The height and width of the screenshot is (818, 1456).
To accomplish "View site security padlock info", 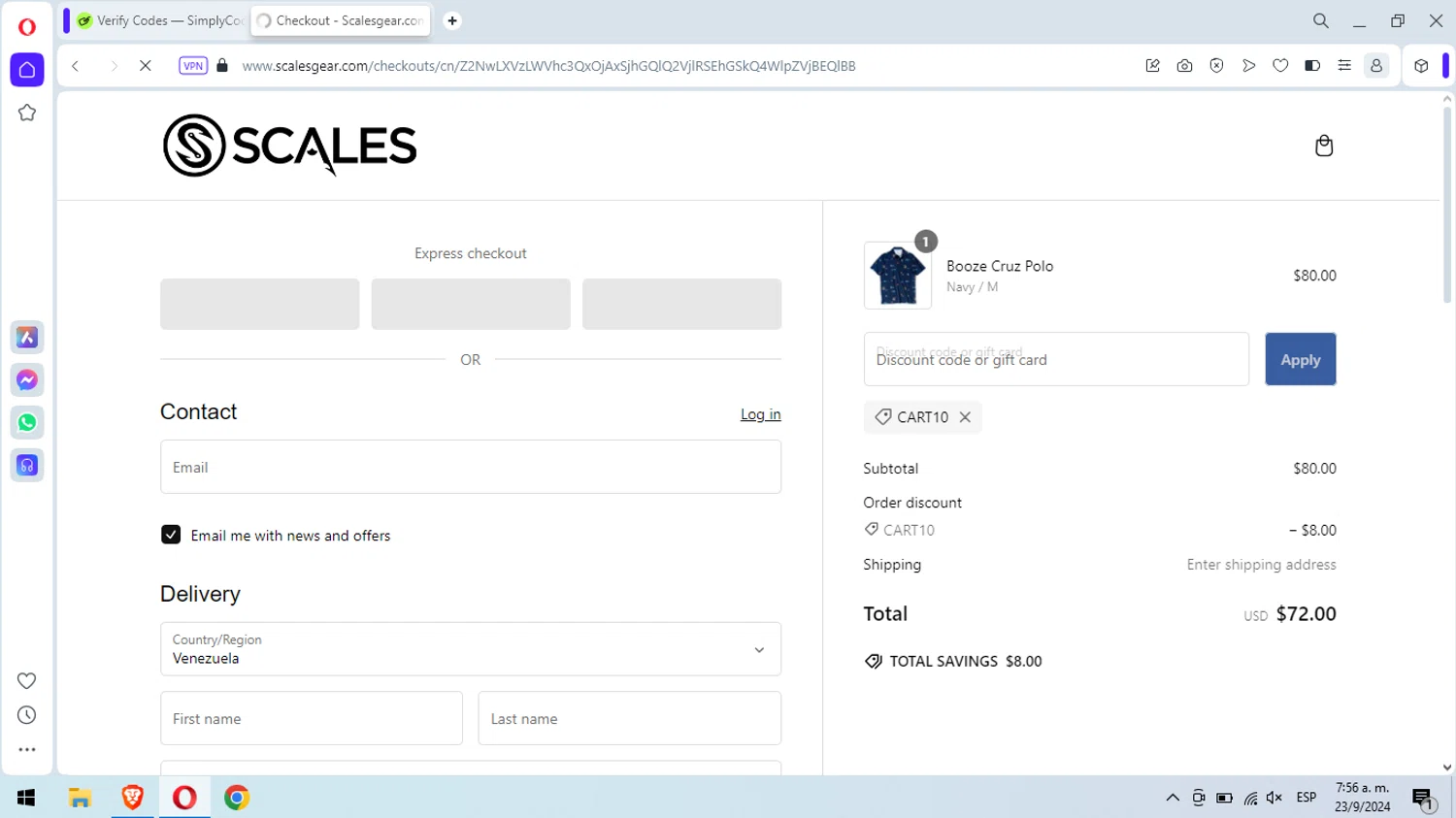I will (x=222, y=66).
